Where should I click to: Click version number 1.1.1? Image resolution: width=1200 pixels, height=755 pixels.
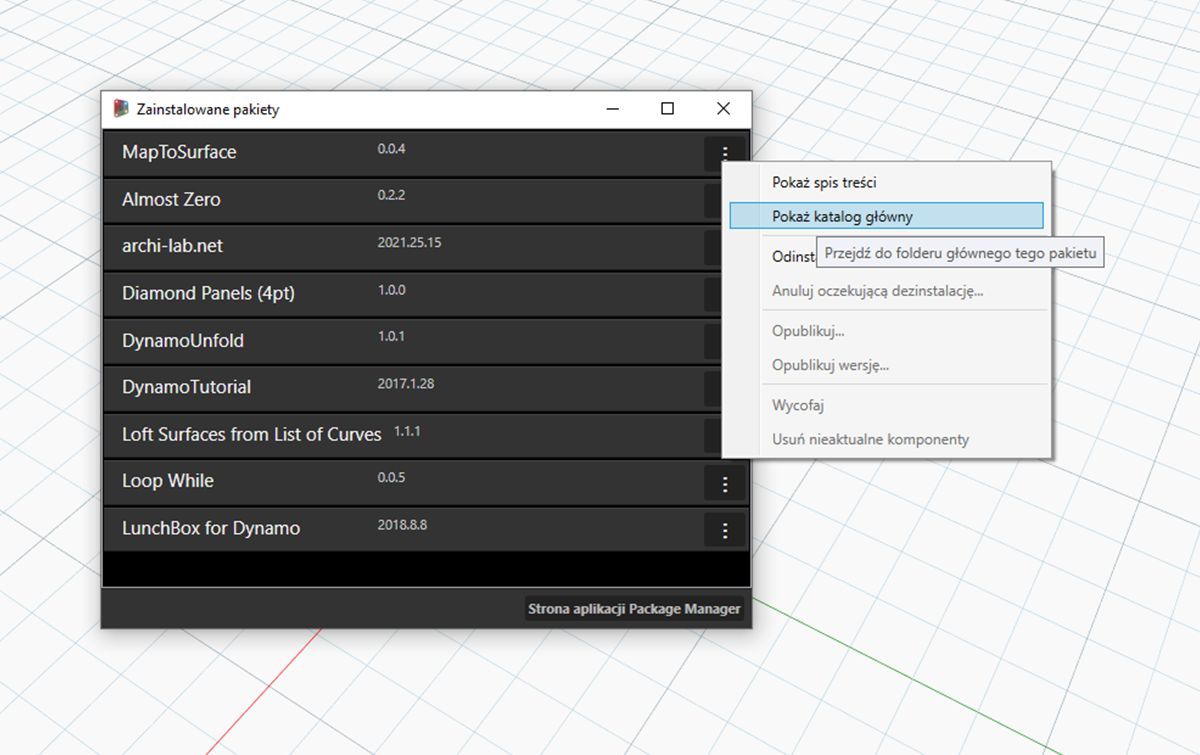click(x=407, y=430)
